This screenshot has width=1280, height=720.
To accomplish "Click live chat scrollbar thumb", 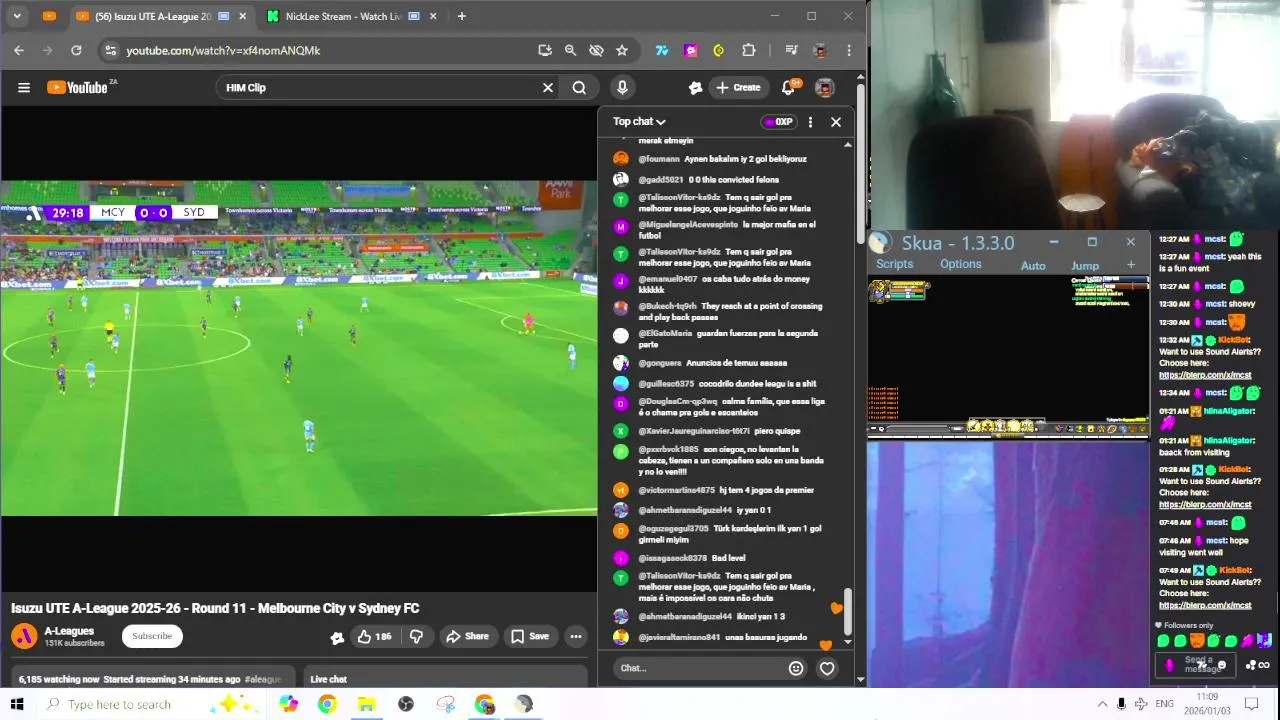I will pyautogui.click(x=848, y=609).
